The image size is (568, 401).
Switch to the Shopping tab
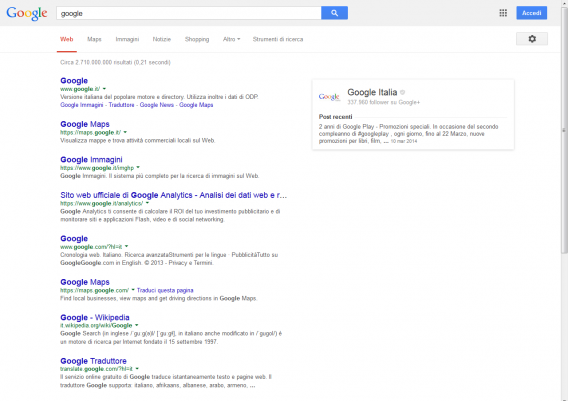[197, 39]
